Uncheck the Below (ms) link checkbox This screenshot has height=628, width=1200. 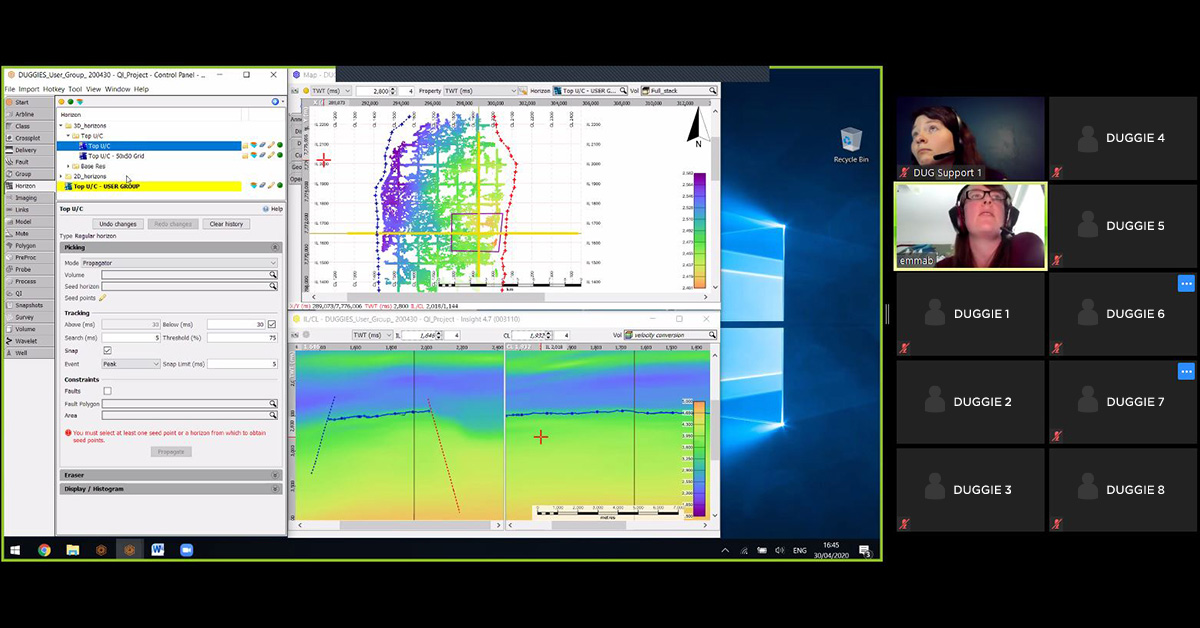click(x=272, y=324)
